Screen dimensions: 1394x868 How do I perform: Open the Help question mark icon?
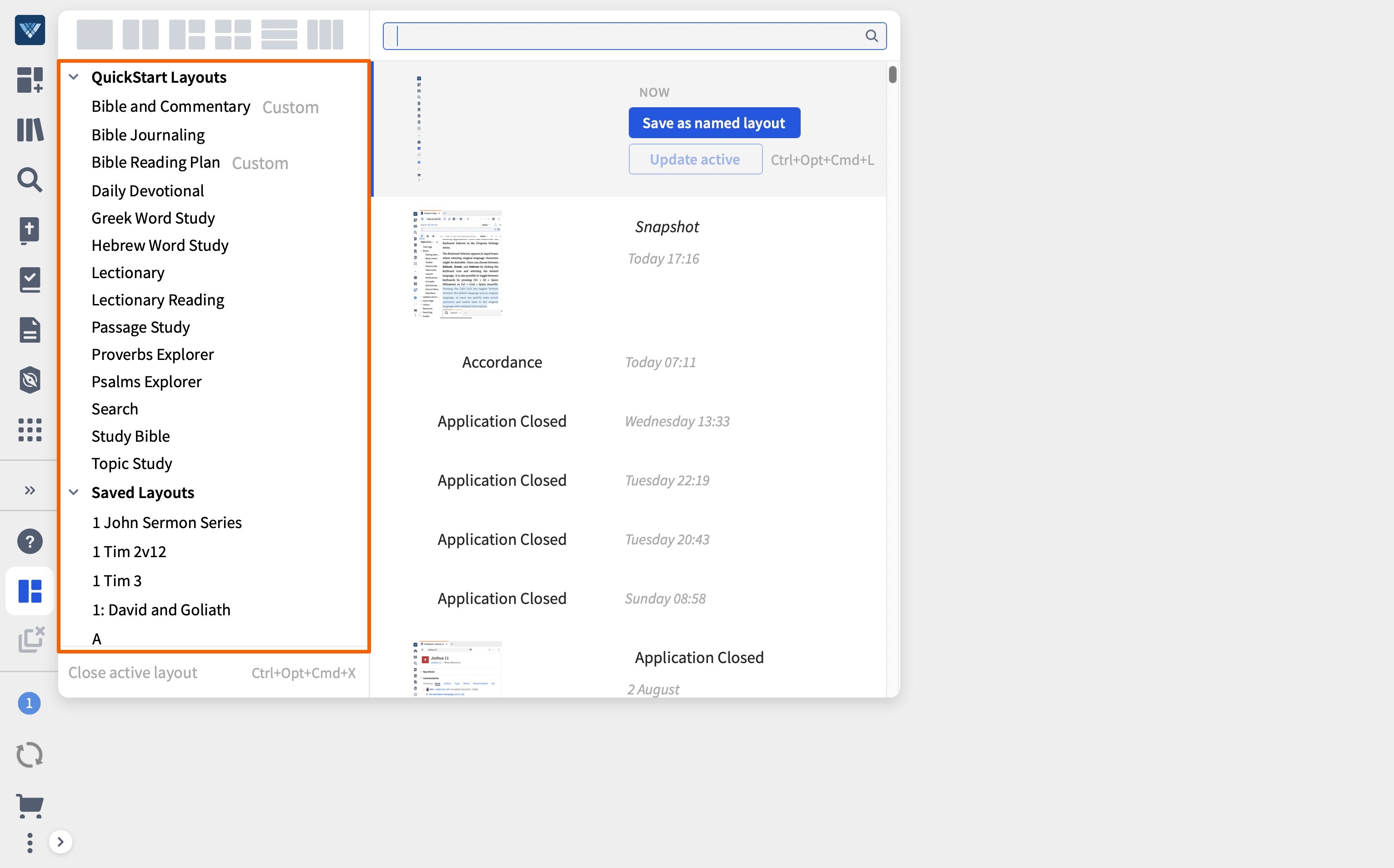click(30, 541)
